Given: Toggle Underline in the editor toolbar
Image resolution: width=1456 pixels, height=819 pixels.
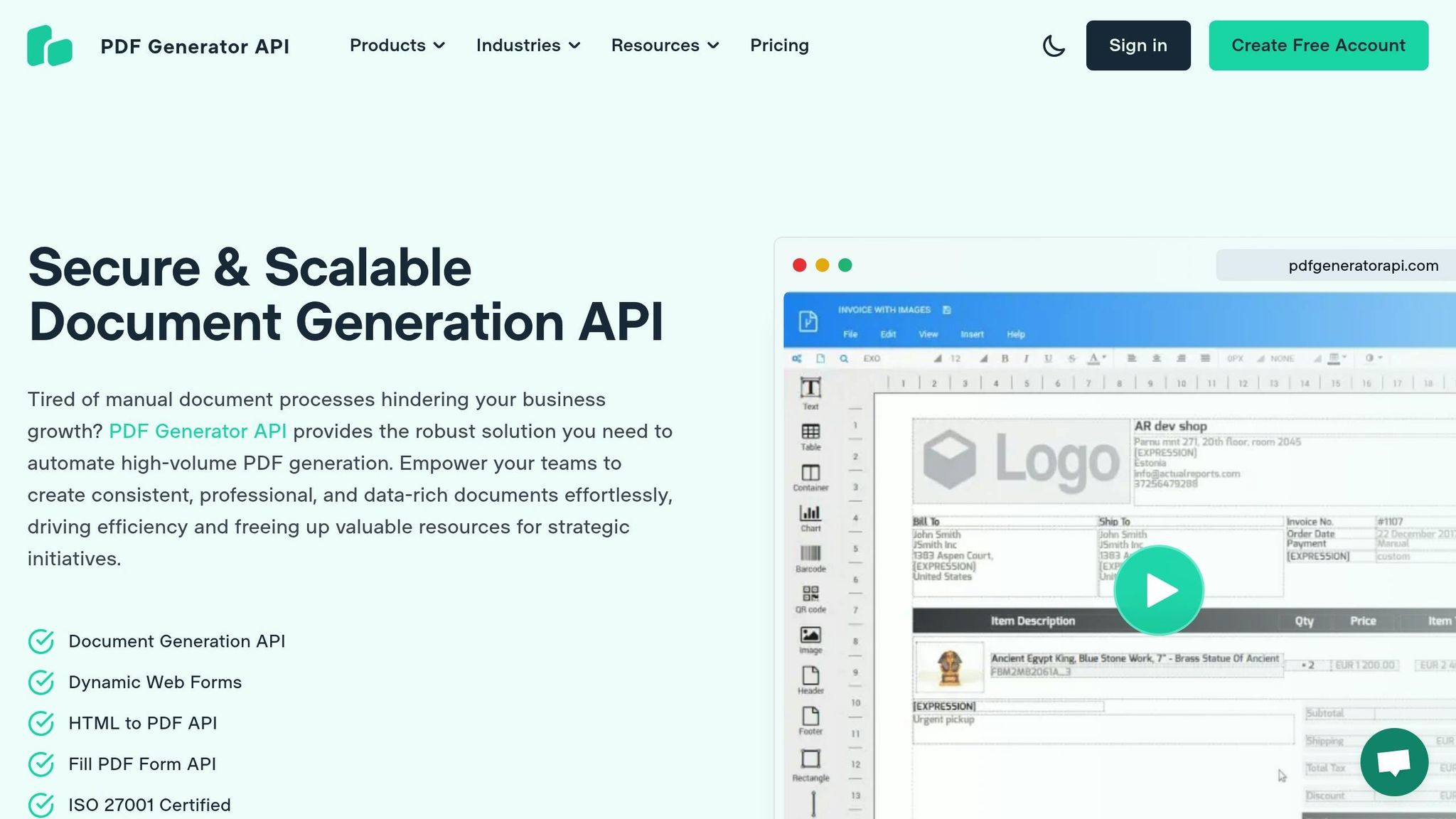Looking at the screenshot, I should (x=1048, y=358).
